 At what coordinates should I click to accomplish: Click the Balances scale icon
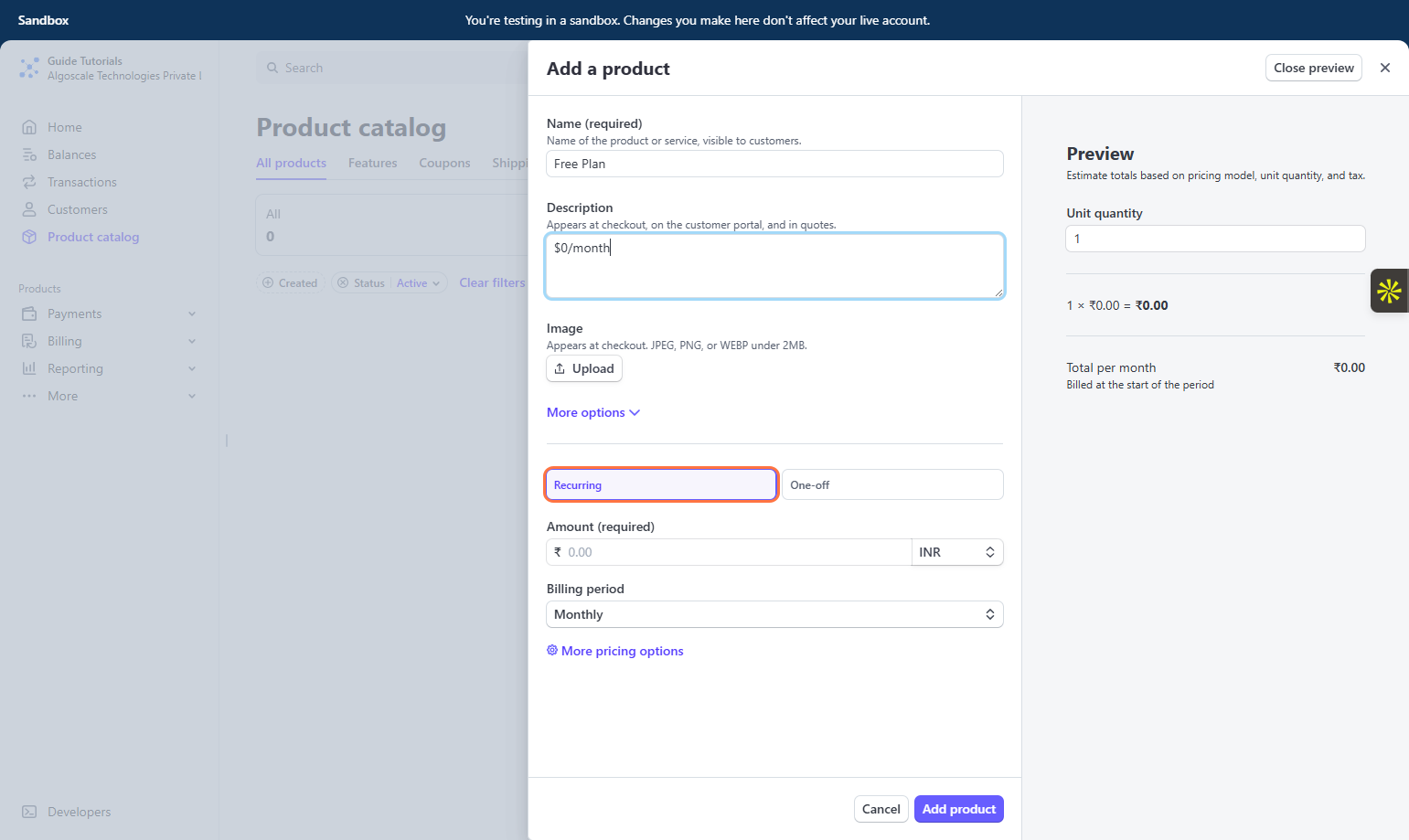(29, 154)
